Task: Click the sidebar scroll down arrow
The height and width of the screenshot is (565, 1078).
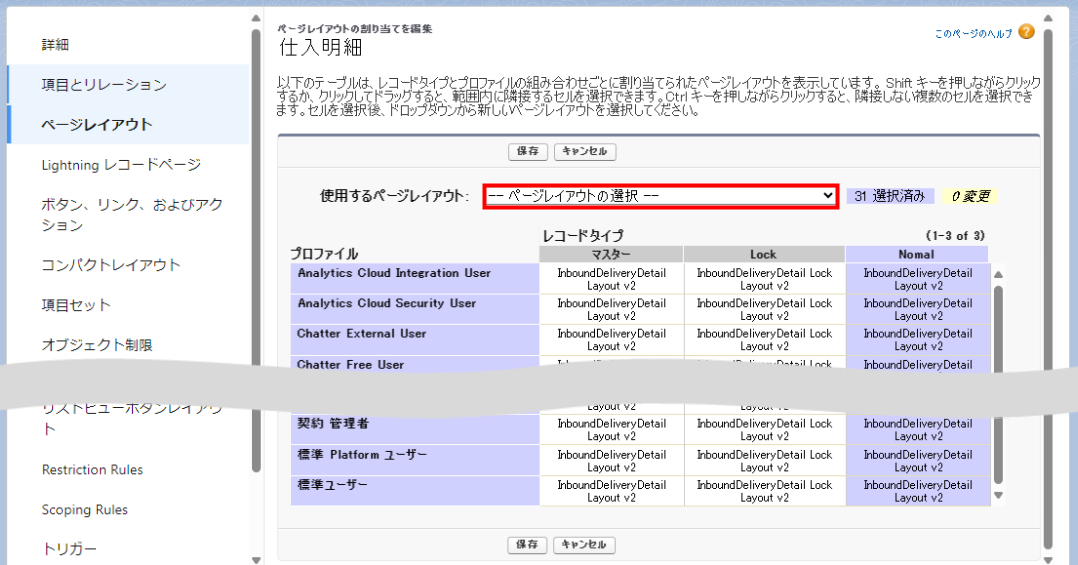Action: coord(256,559)
